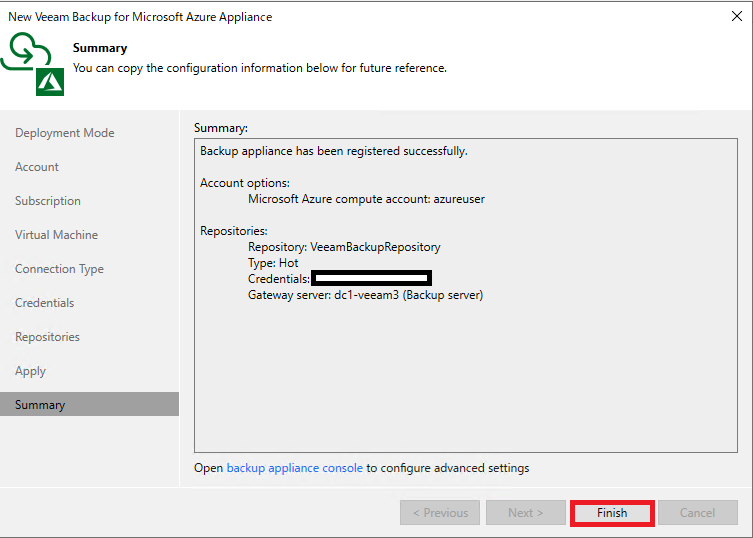Viewport: 753px width, 538px height.
Task: Select the Repositories wizard step
Action: pos(47,337)
